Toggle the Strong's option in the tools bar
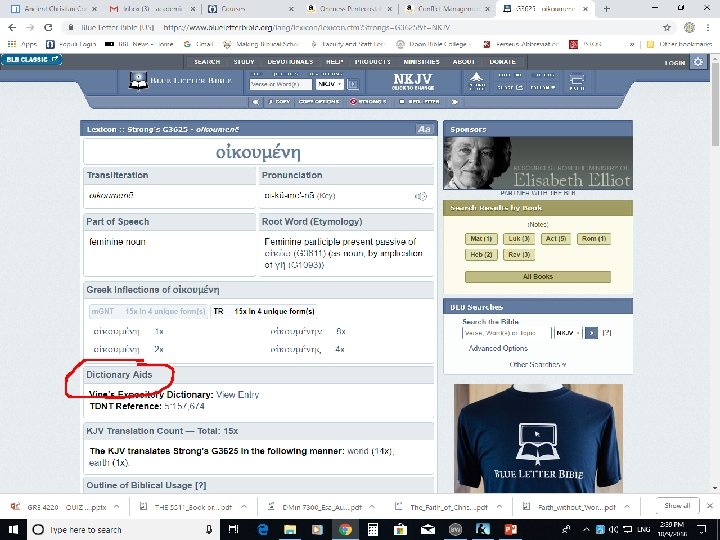Viewport: 720px width, 540px height. click(368, 102)
